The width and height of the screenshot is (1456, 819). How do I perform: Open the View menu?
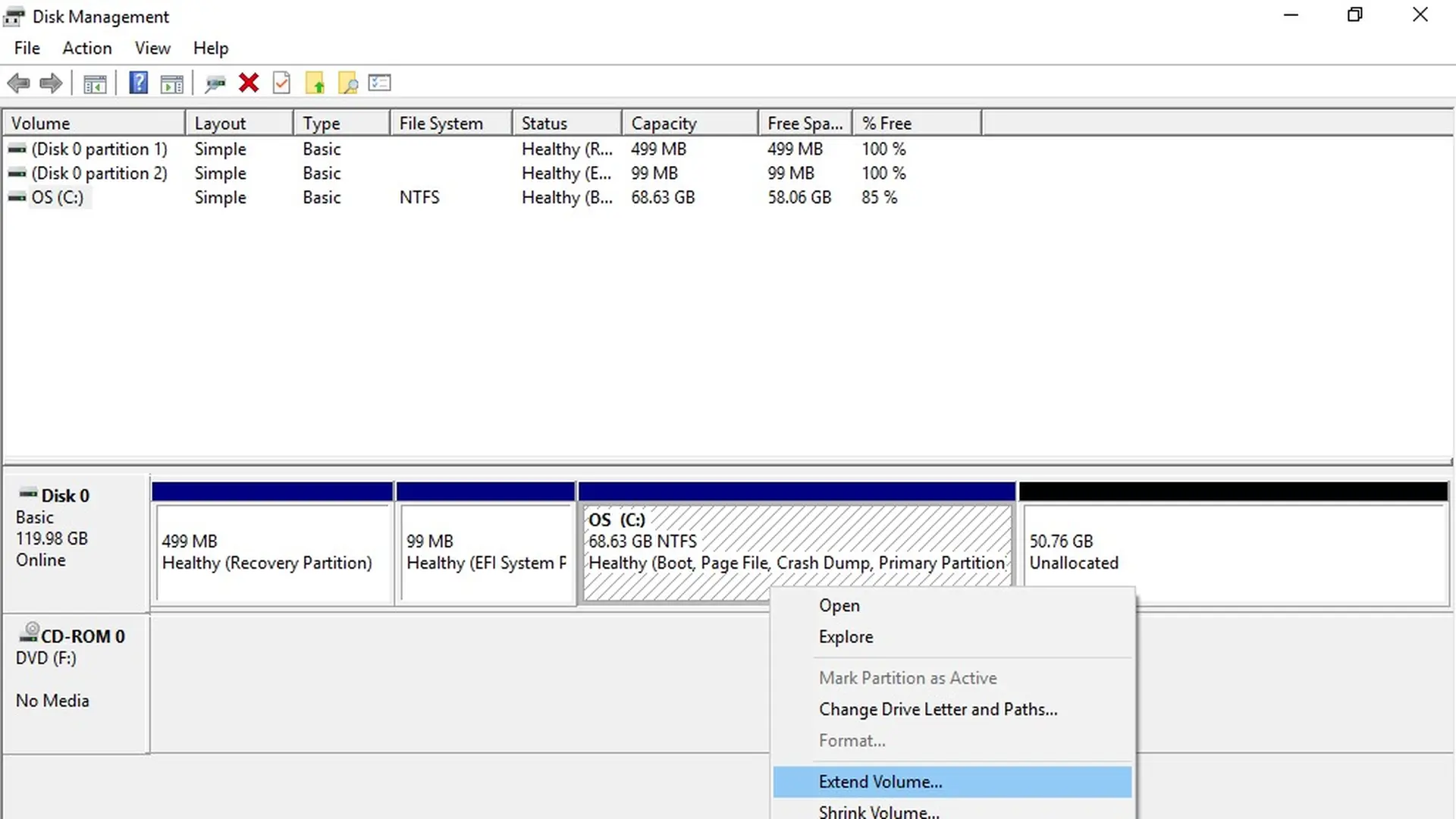[x=152, y=48]
